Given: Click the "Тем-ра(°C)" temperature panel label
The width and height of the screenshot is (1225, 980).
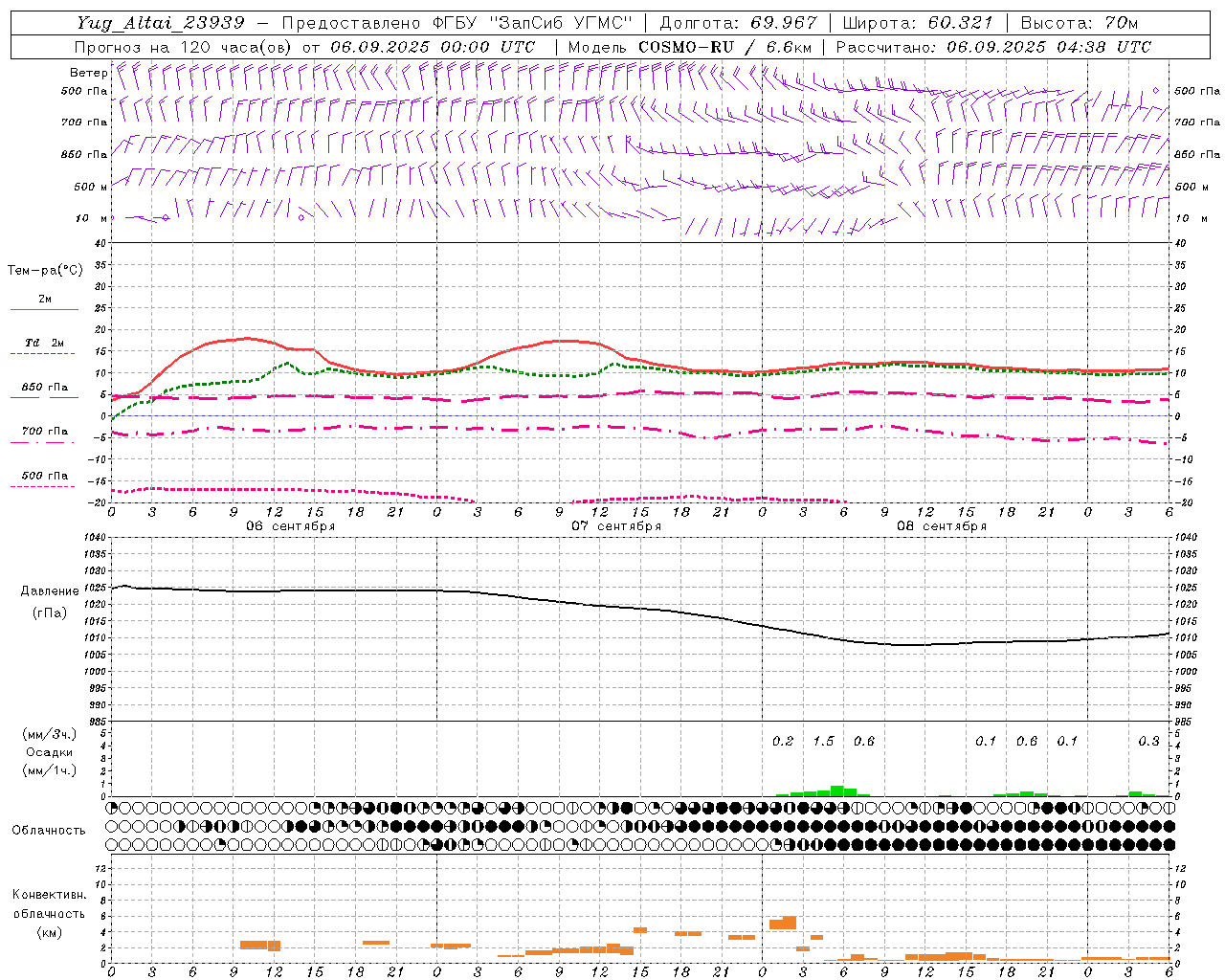Looking at the screenshot, I should 45,271.
